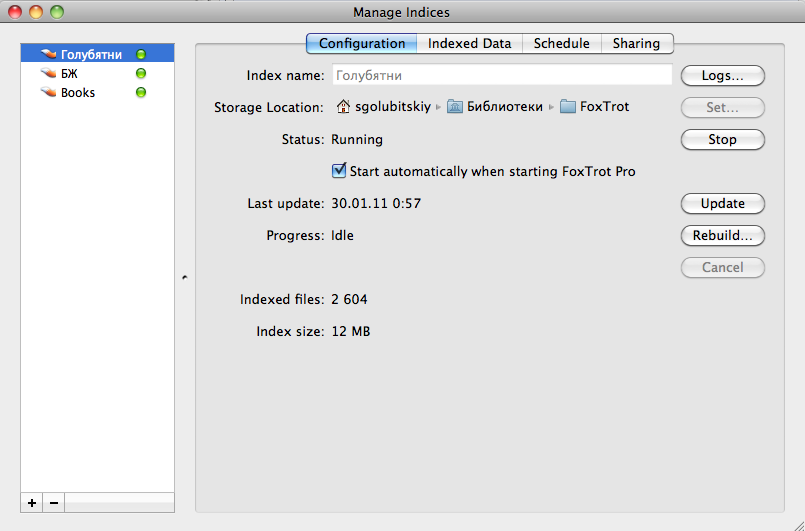Add a new index with plus button
Screen dimensions: 805x531
[x=32, y=503]
